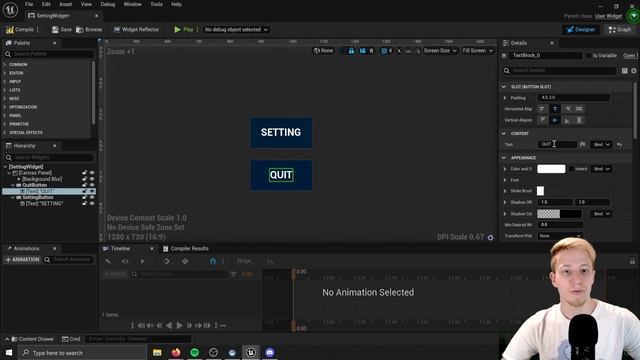Toggle visibility of Background Blur row
Screen dimensions: 640x360
[x=92, y=179]
